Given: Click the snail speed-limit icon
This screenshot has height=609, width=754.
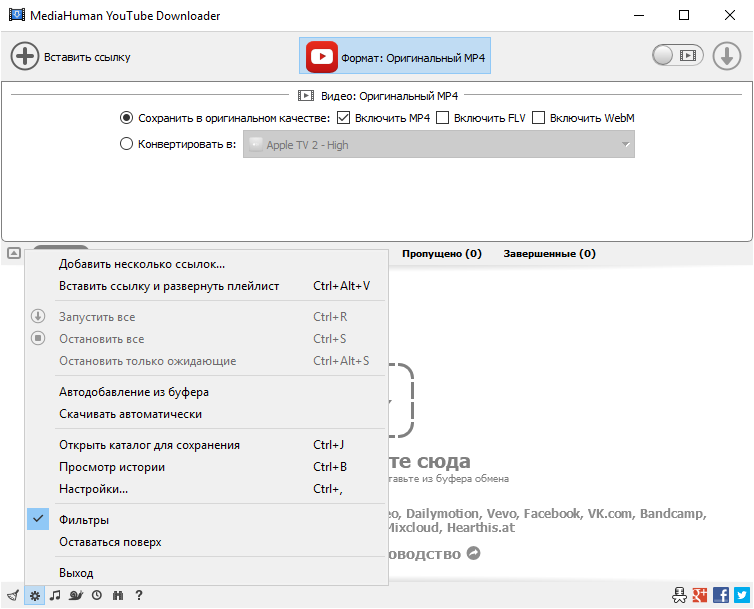Looking at the screenshot, I should click(x=76, y=596).
